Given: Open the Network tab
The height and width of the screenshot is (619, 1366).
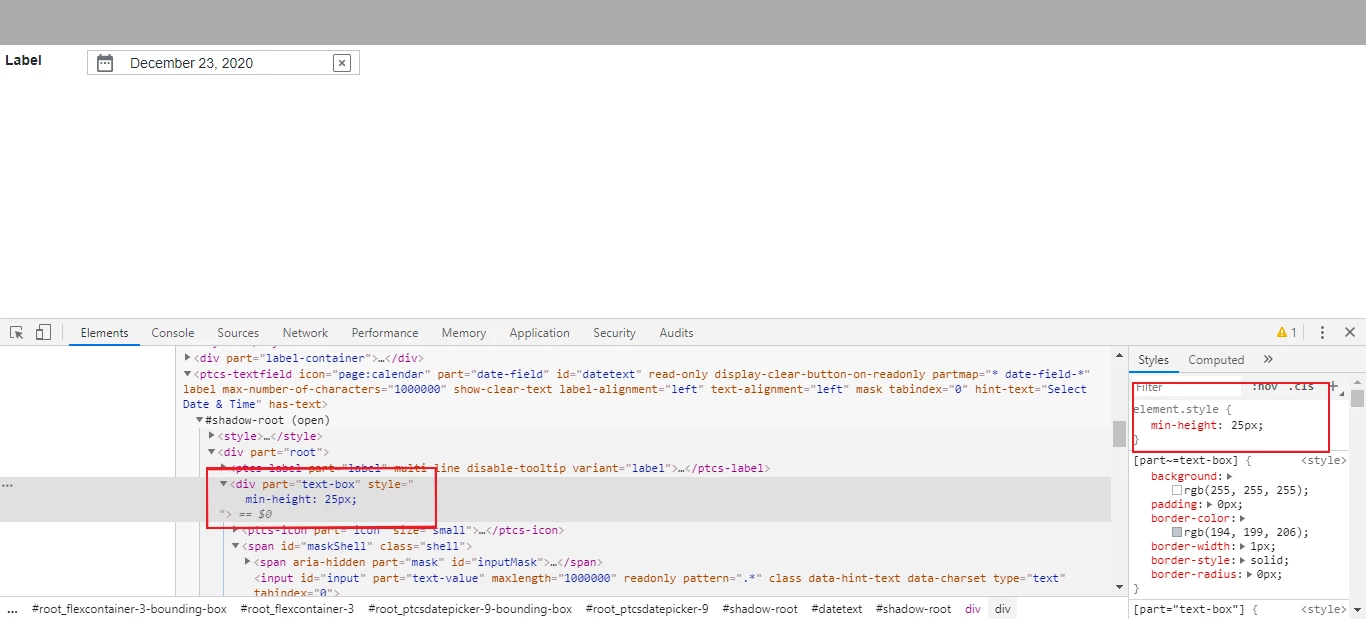Looking at the screenshot, I should (x=305, y=333).
